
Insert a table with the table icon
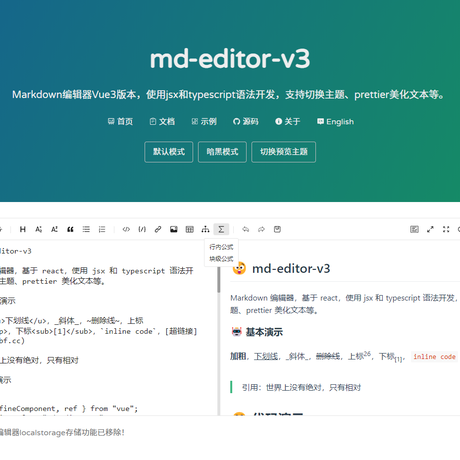(x=190, y=229)
